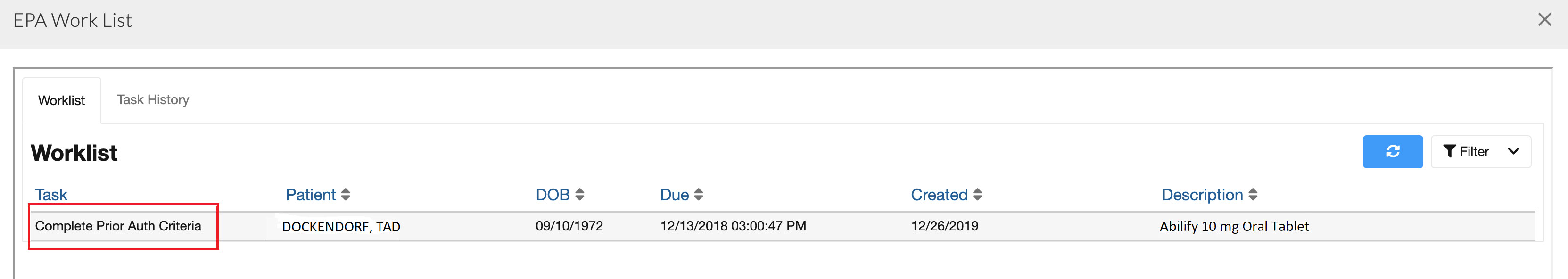
Task: Open Complete Prior Auth Criteria task
Action: [118, 226]
